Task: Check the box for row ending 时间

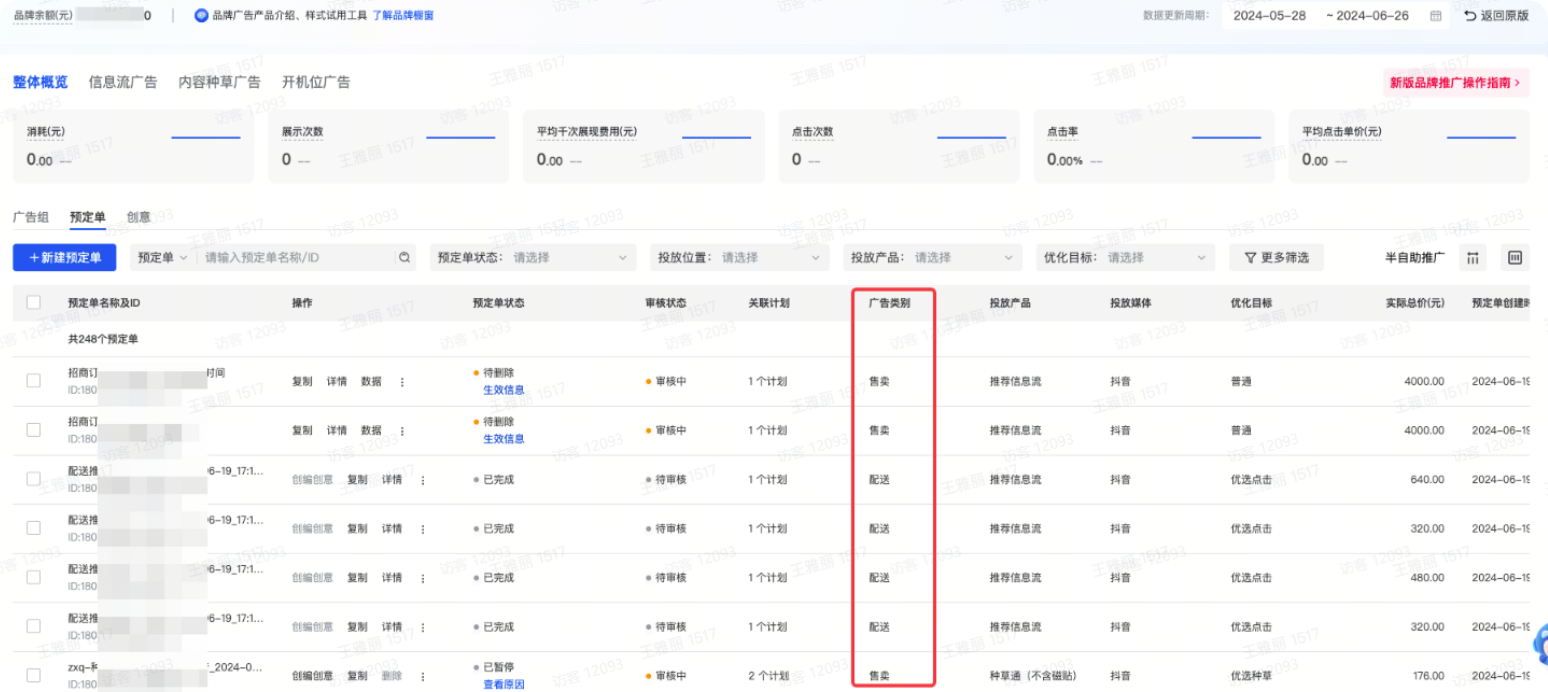Action: (34, 380)
